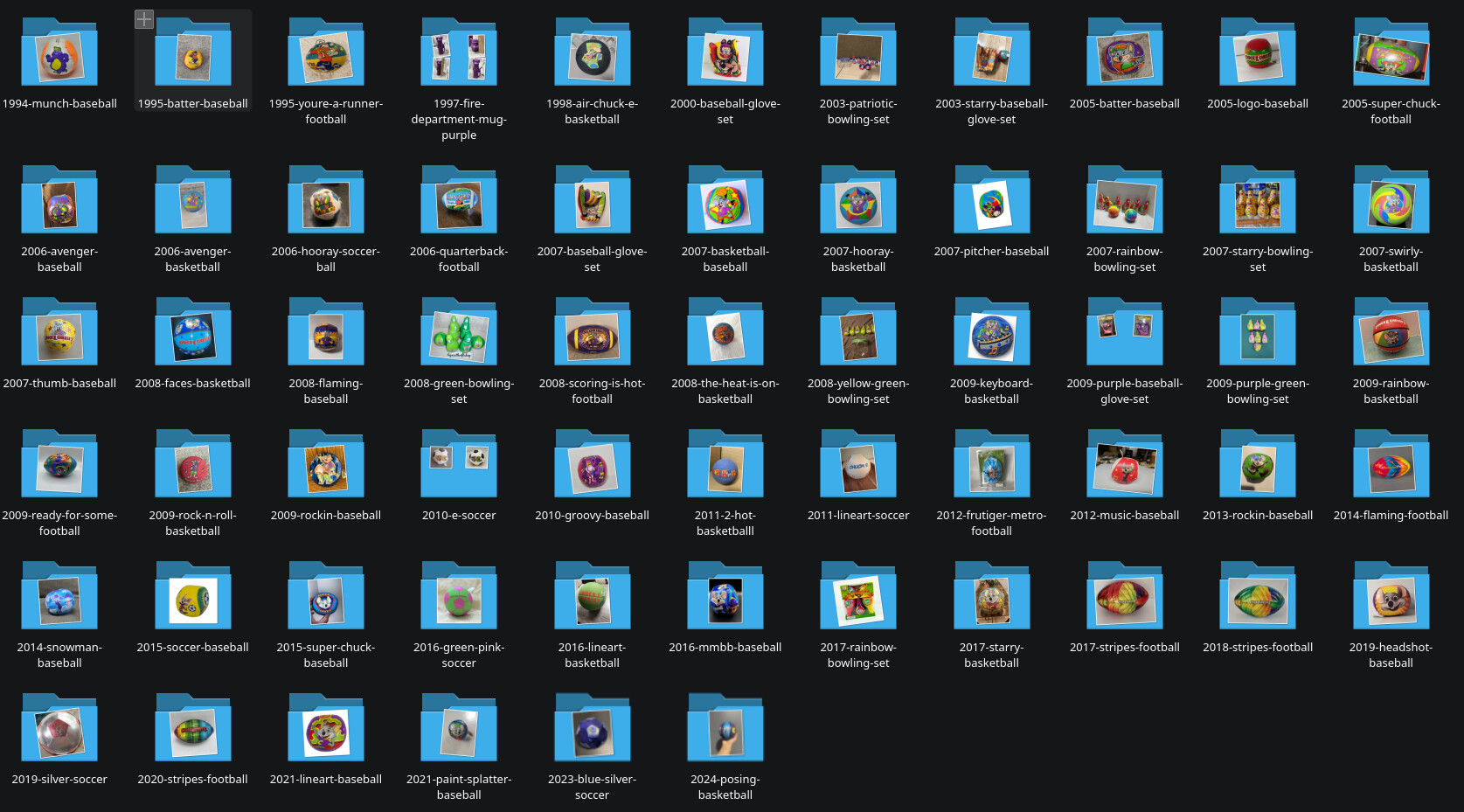Click the 2024-posing-basketball folder name label

pos(725,787)
